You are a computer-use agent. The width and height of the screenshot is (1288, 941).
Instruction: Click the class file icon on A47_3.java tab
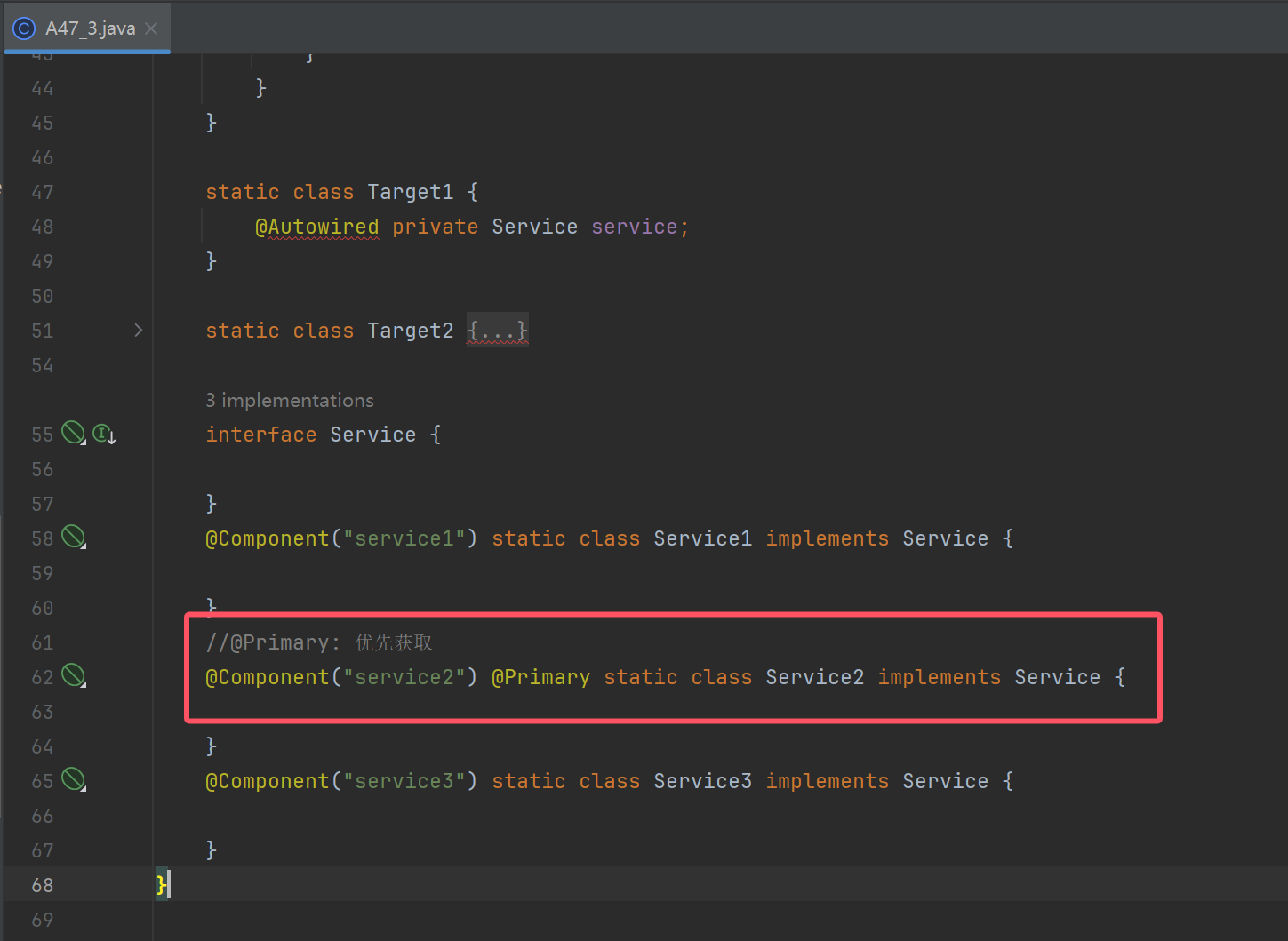(x=24, y=28)
